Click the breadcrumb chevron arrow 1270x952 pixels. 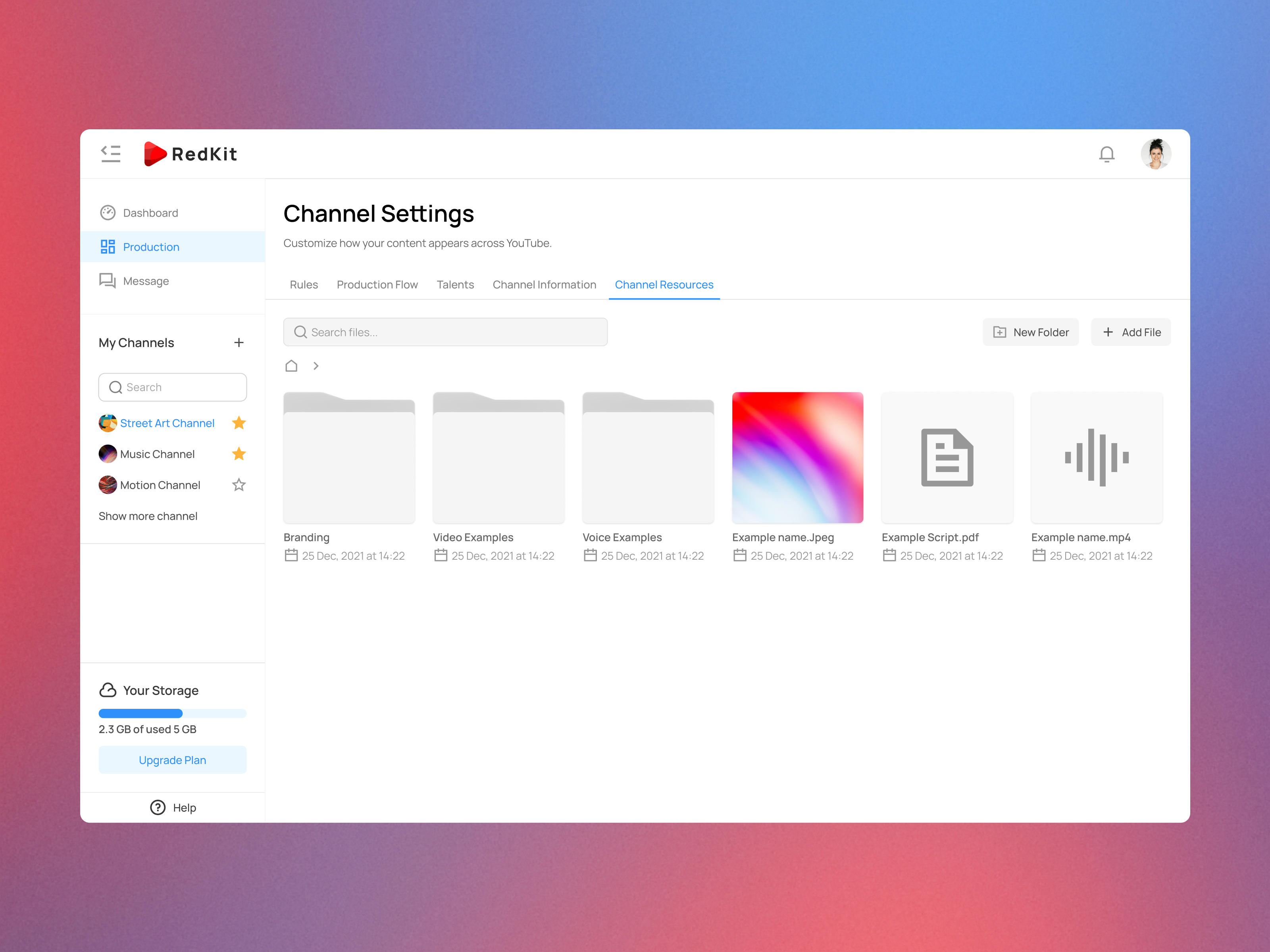tap(316, 366)
